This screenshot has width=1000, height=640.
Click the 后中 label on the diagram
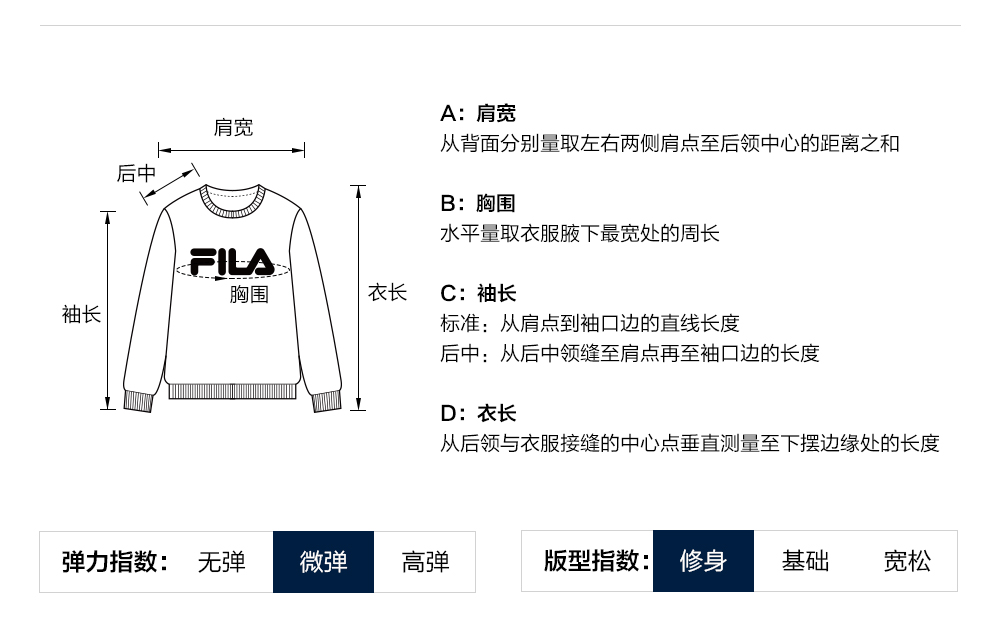click(136, 173)
